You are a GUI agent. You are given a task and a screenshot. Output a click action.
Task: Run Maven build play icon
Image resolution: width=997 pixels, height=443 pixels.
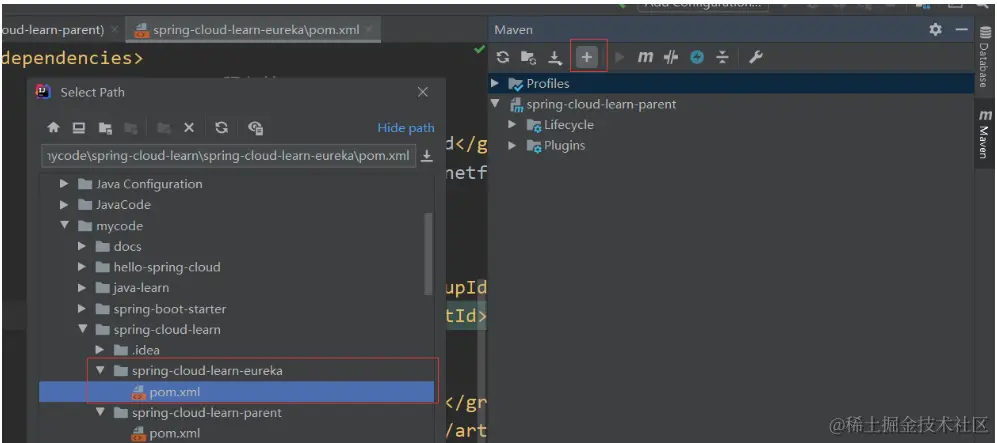620,57
